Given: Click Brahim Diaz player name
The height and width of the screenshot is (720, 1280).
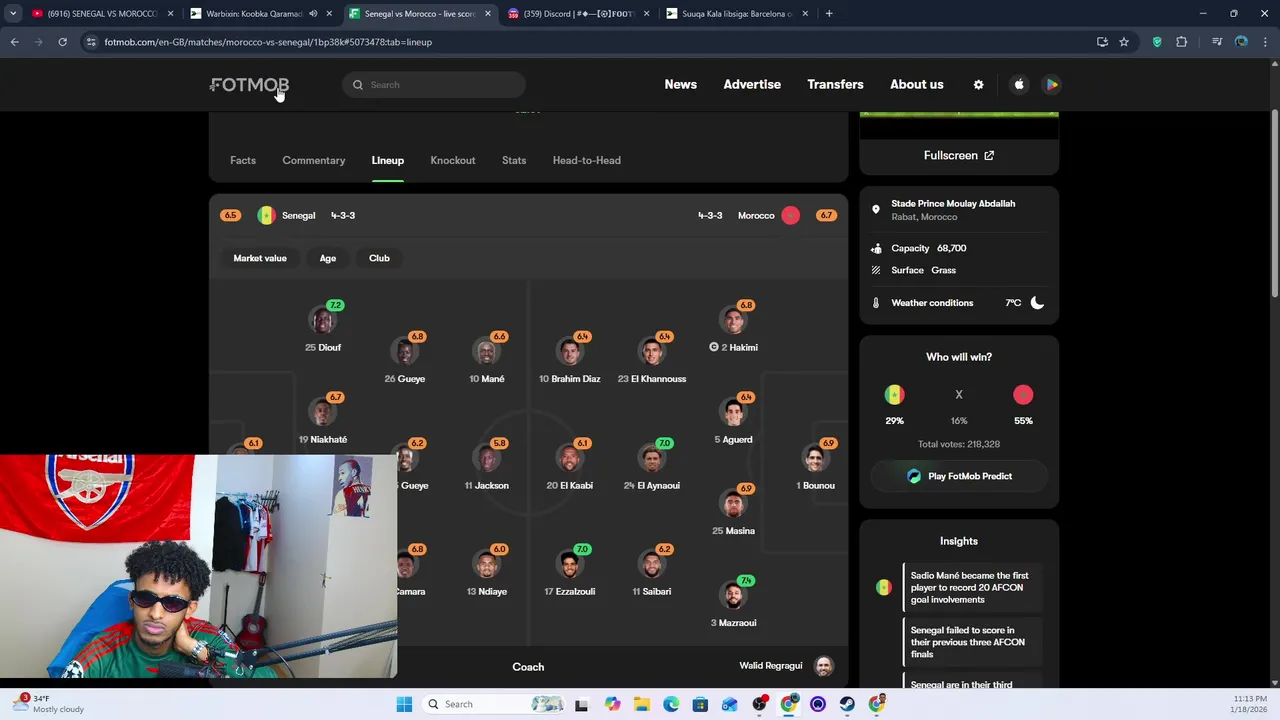Looking at the screenshot, I should click(570, 379).
